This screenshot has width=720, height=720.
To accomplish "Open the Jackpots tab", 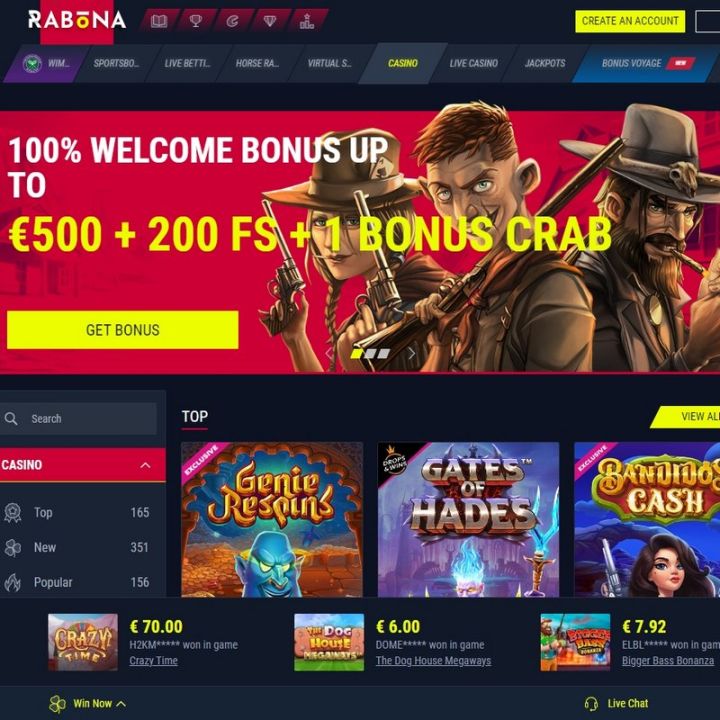I will click(x=545, y=63).
